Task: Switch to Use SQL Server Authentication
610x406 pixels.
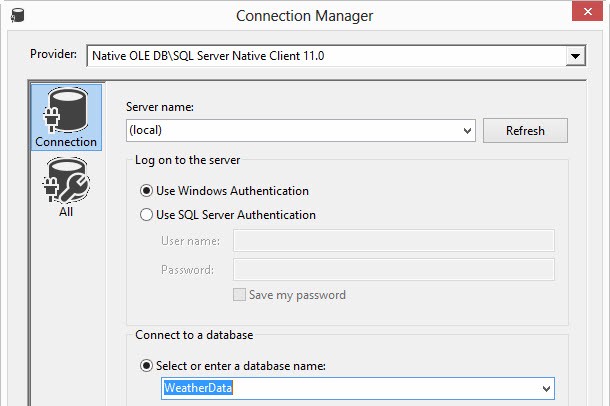Action: (x=147, y=214)
